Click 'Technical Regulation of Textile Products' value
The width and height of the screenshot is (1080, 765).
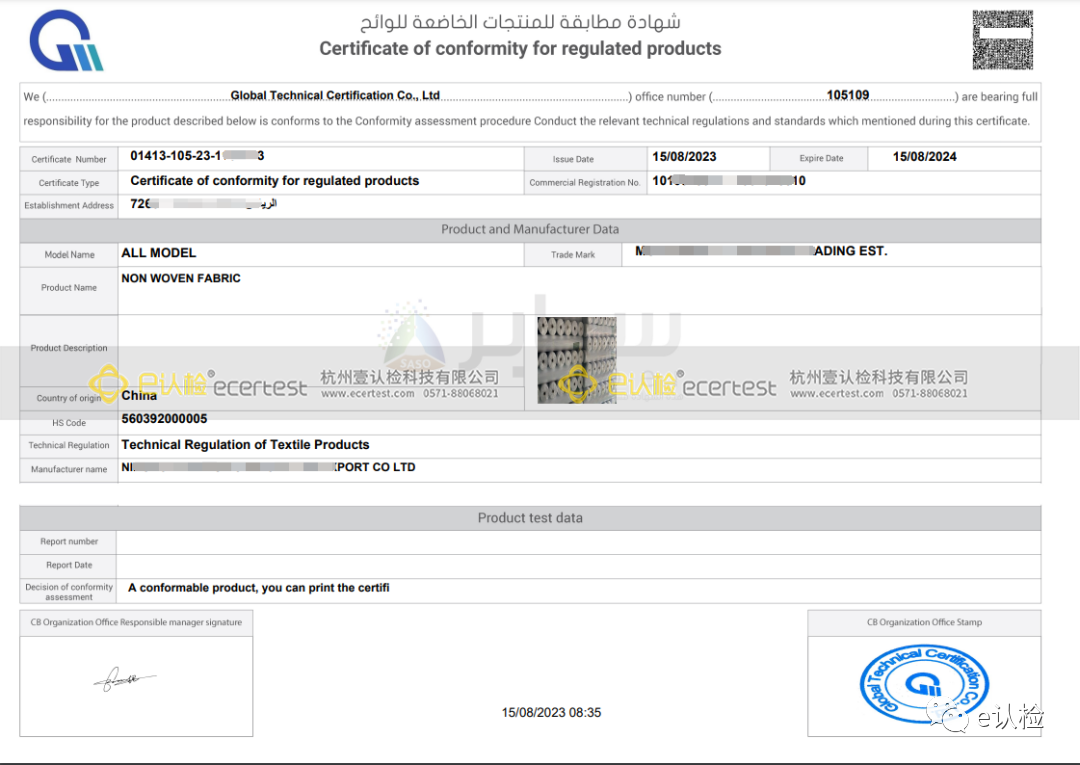245,445
